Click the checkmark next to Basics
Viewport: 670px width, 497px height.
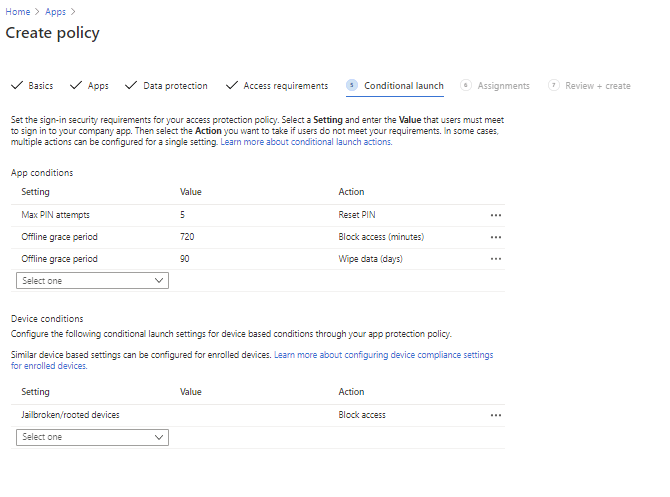[15, 86]
